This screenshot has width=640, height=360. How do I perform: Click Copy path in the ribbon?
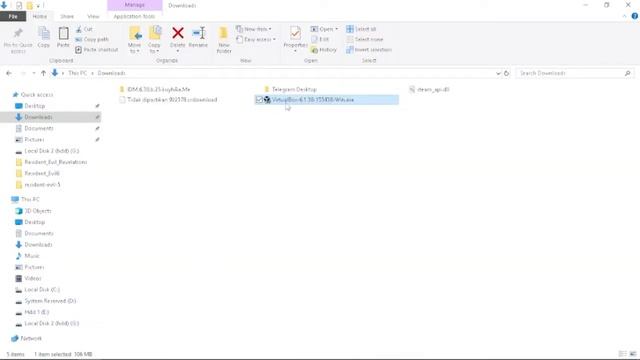click(92, 40)
